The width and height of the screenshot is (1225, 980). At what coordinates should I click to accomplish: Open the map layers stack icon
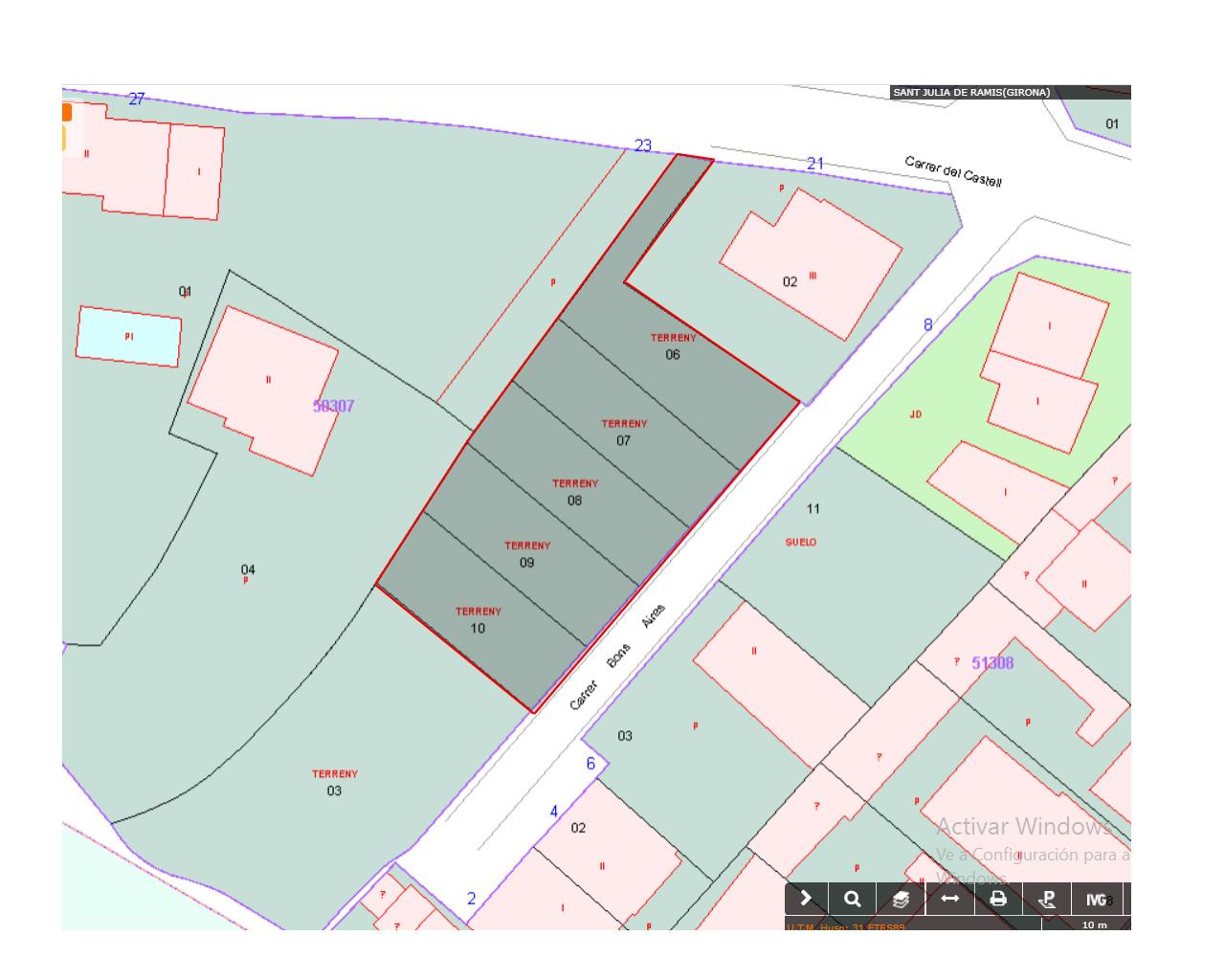tap(901, 899)
